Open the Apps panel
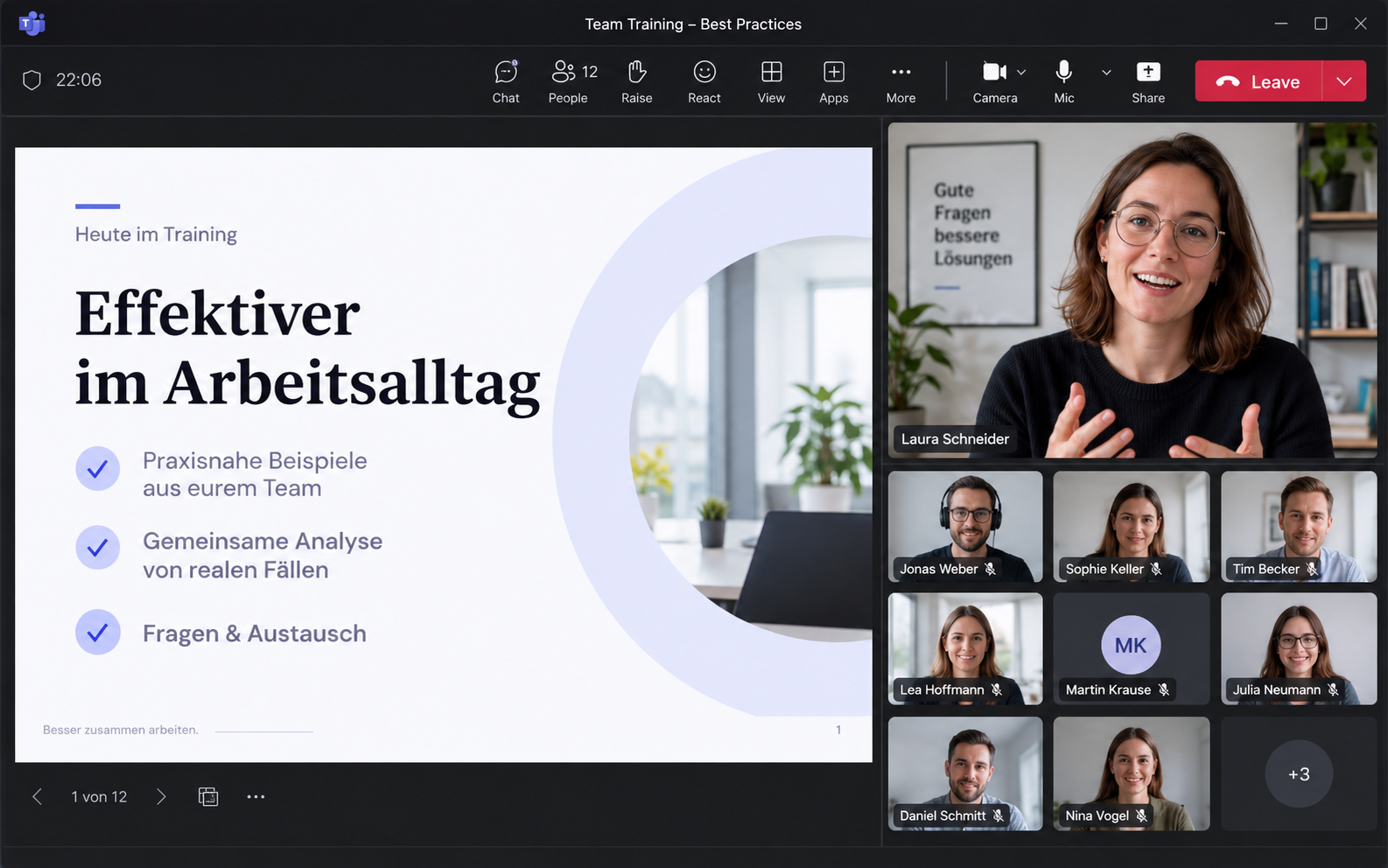Screen dimensions: 1388x868 [x=834, y=81]
